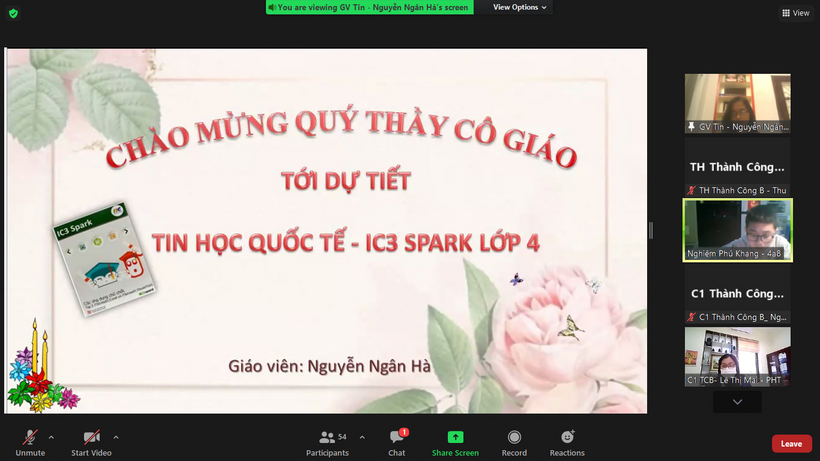Open the Participants panel

[327, 443]
